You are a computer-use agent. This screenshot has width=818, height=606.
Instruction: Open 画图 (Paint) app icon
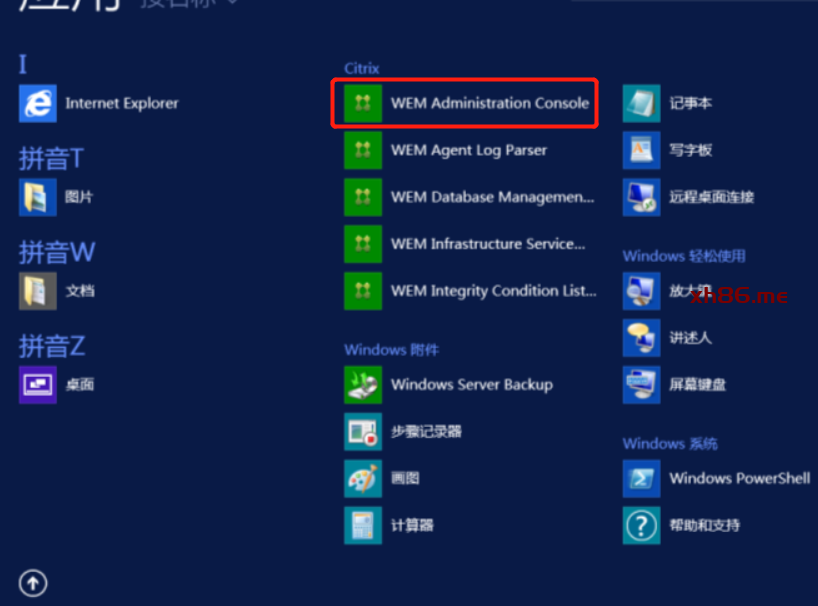(x=363, y=478)
